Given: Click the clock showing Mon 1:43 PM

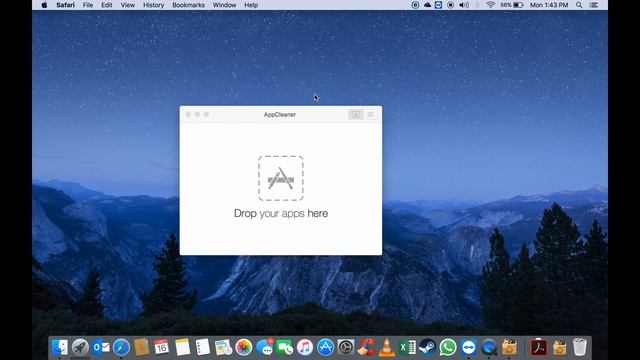Looking at the screenshot, I should pos(549,5).
